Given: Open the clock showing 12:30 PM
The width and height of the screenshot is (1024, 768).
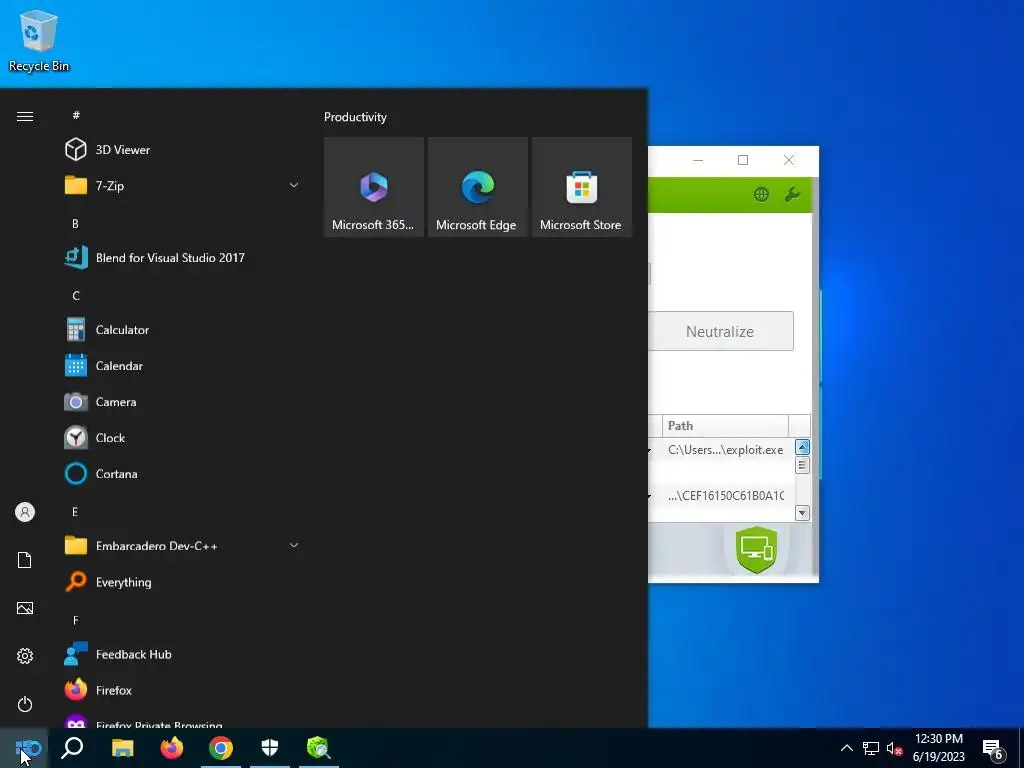Looking at the screenshot, I should coord(938,748).
